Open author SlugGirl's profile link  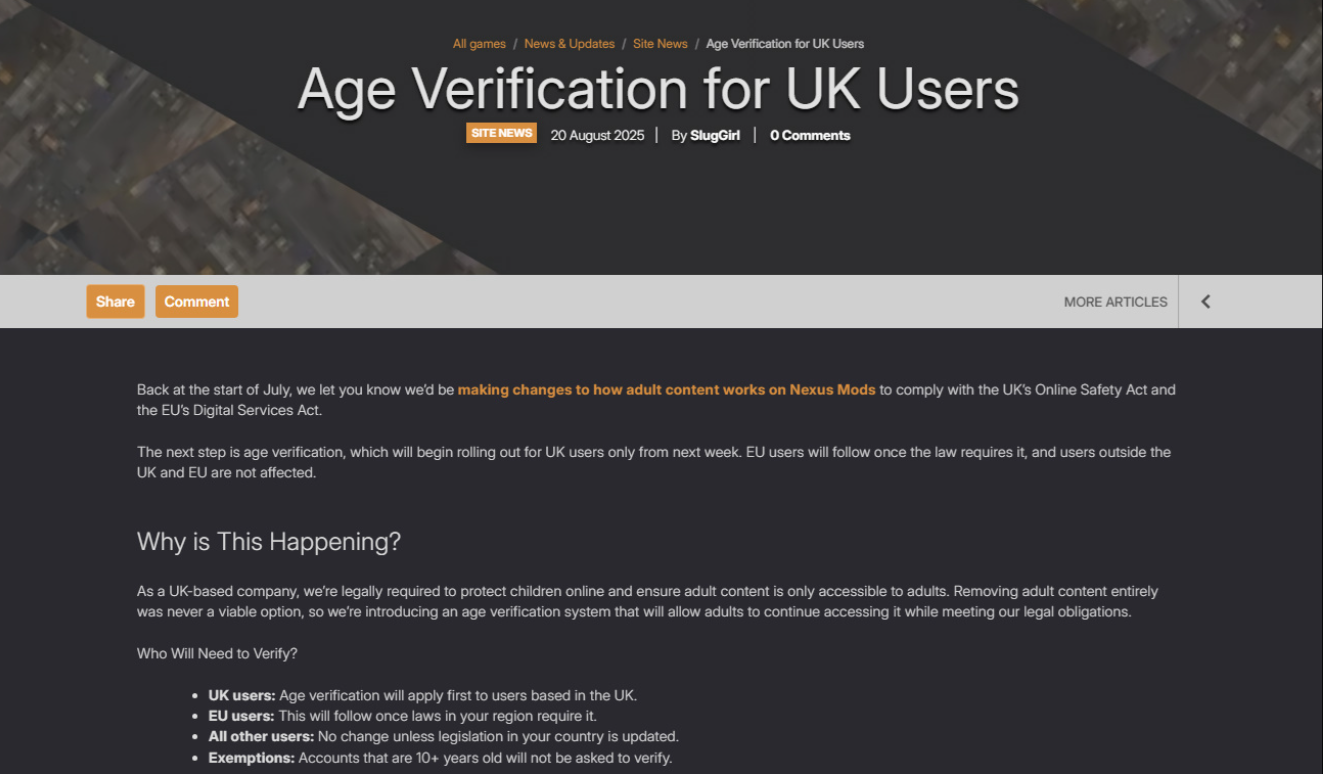click(x=715, y=136)
